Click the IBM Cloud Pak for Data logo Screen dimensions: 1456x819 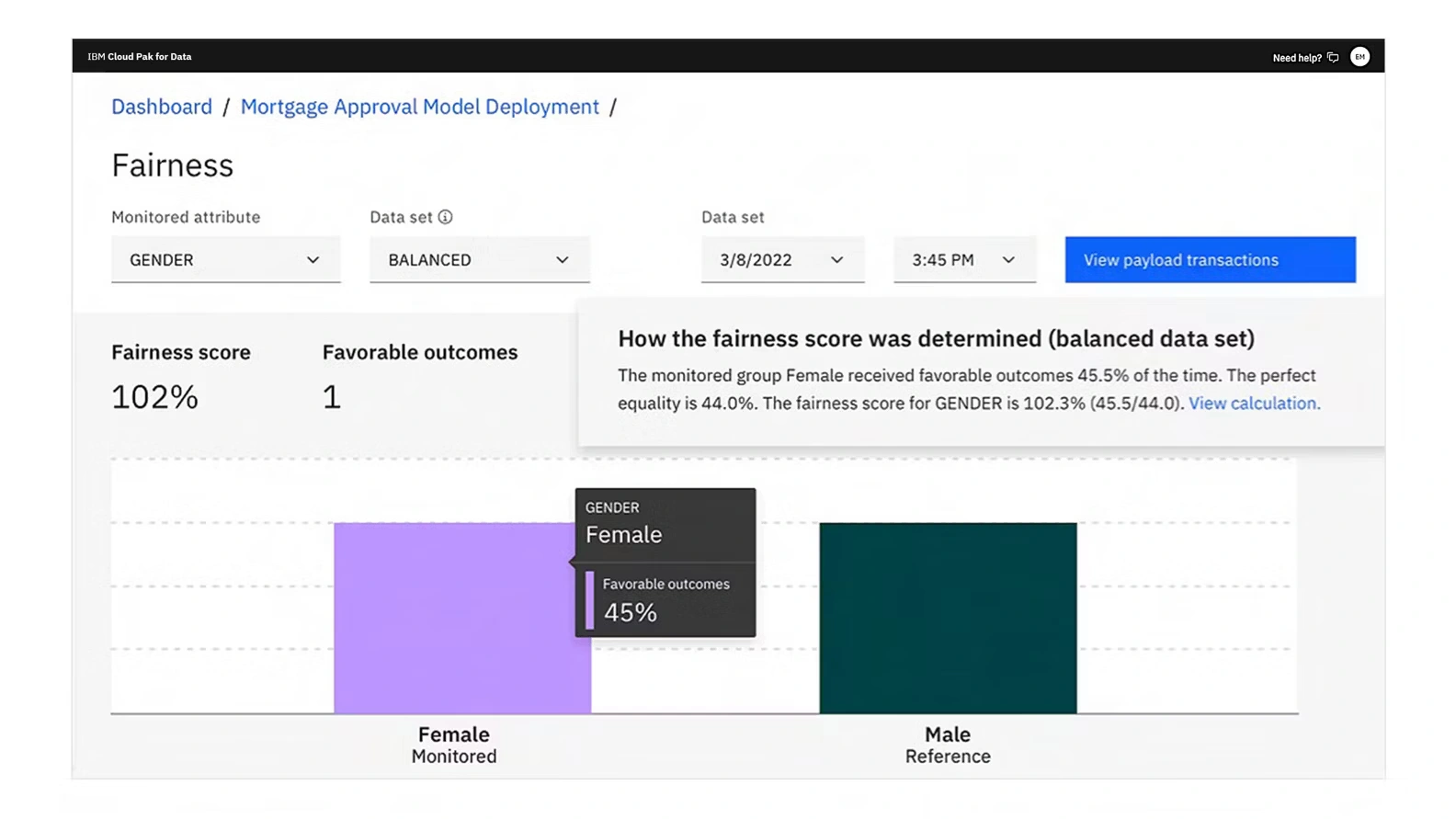pyautogui.click(x=140, y=57)
